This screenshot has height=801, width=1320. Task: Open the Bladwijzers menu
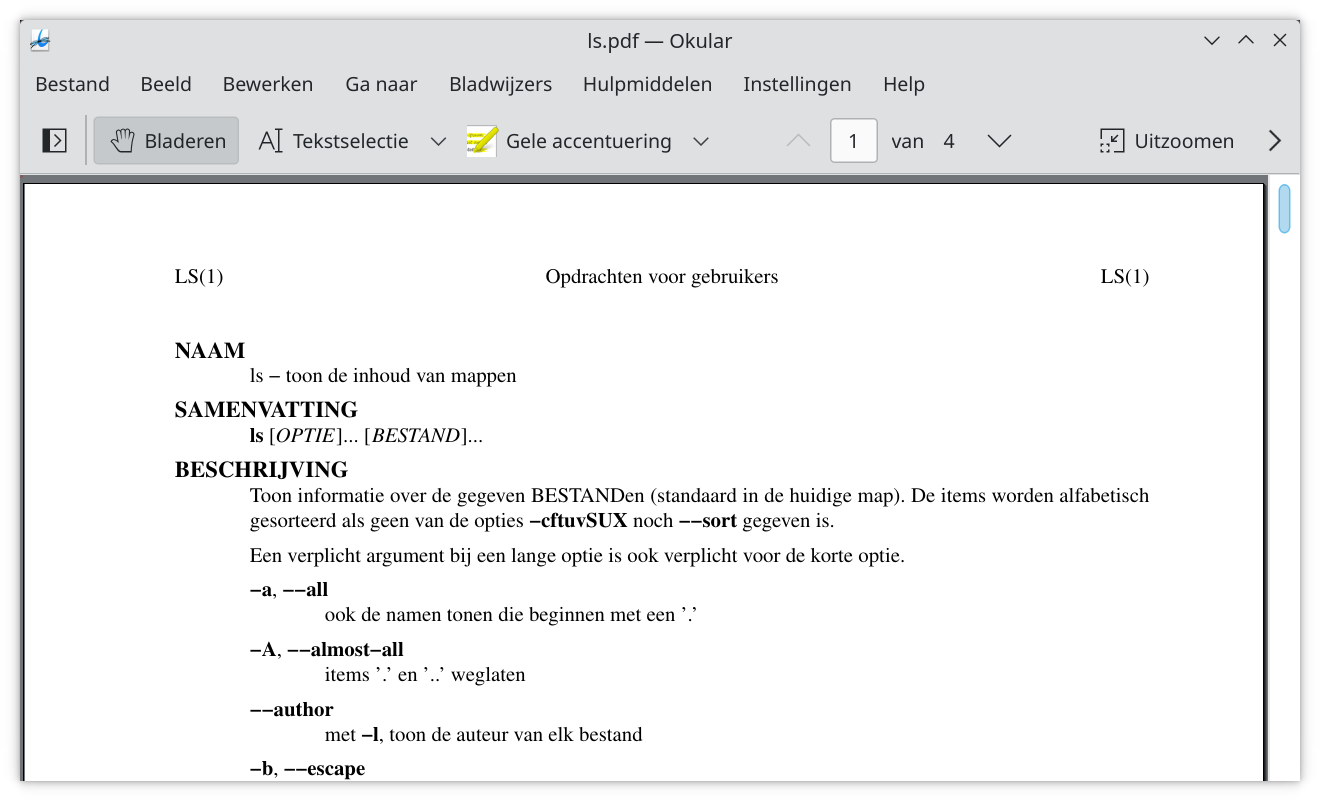pyautogui.click(x=500, y=84)
